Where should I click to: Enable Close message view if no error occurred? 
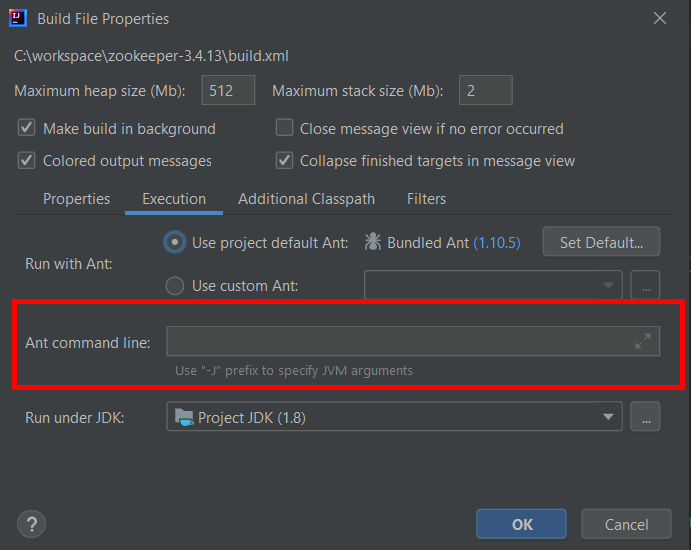click(284, 128)
